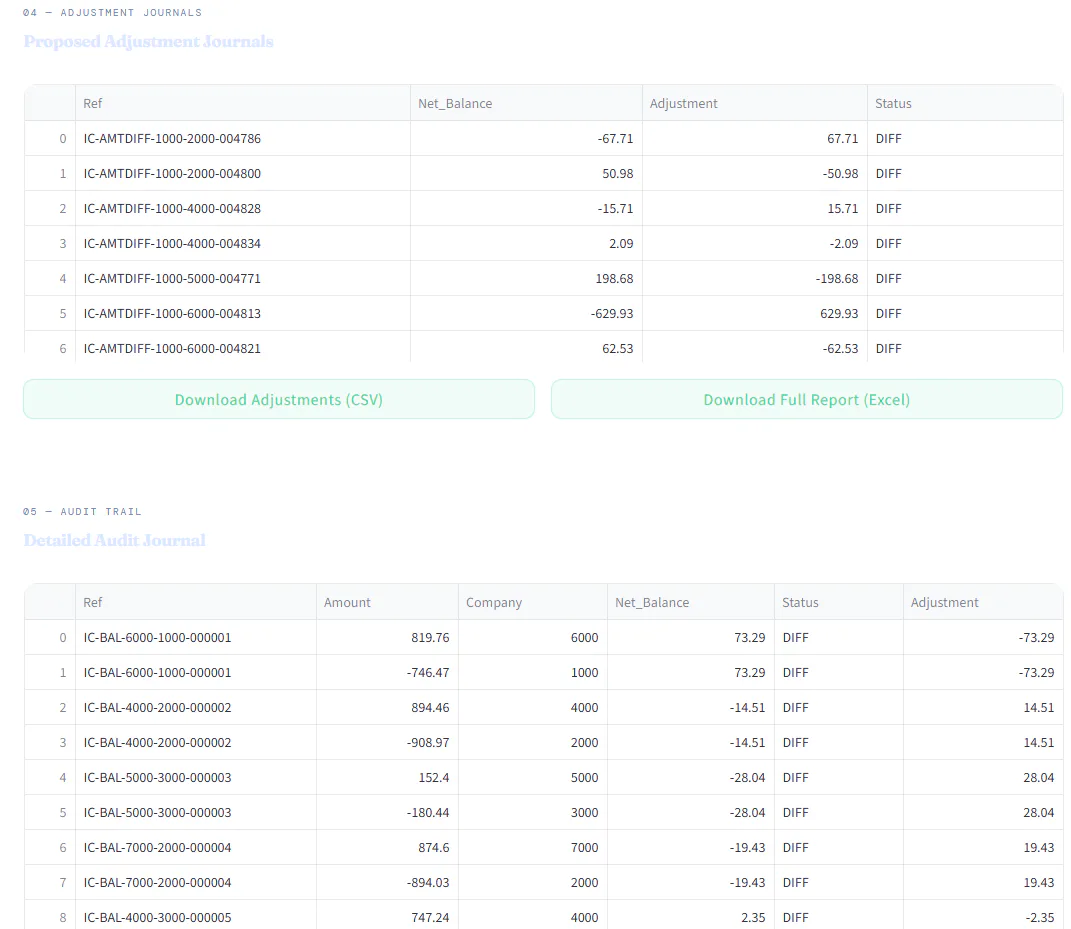Click the Adjustment value -2.09

coord(755,243)
